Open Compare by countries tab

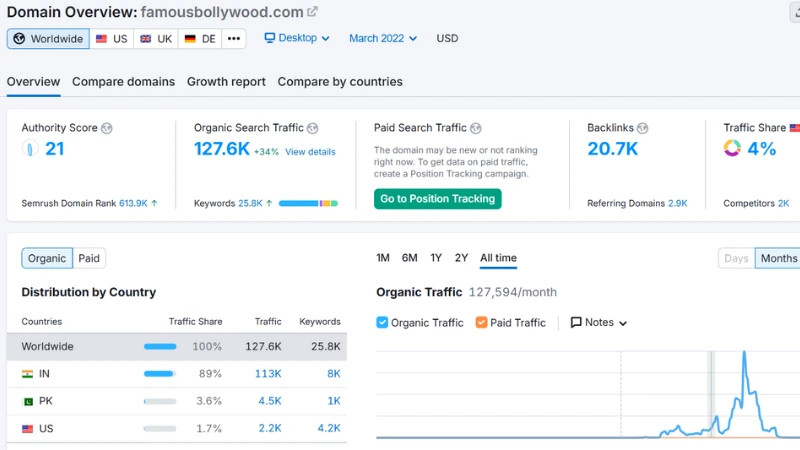pyautogui.click(x=340, y=82)
